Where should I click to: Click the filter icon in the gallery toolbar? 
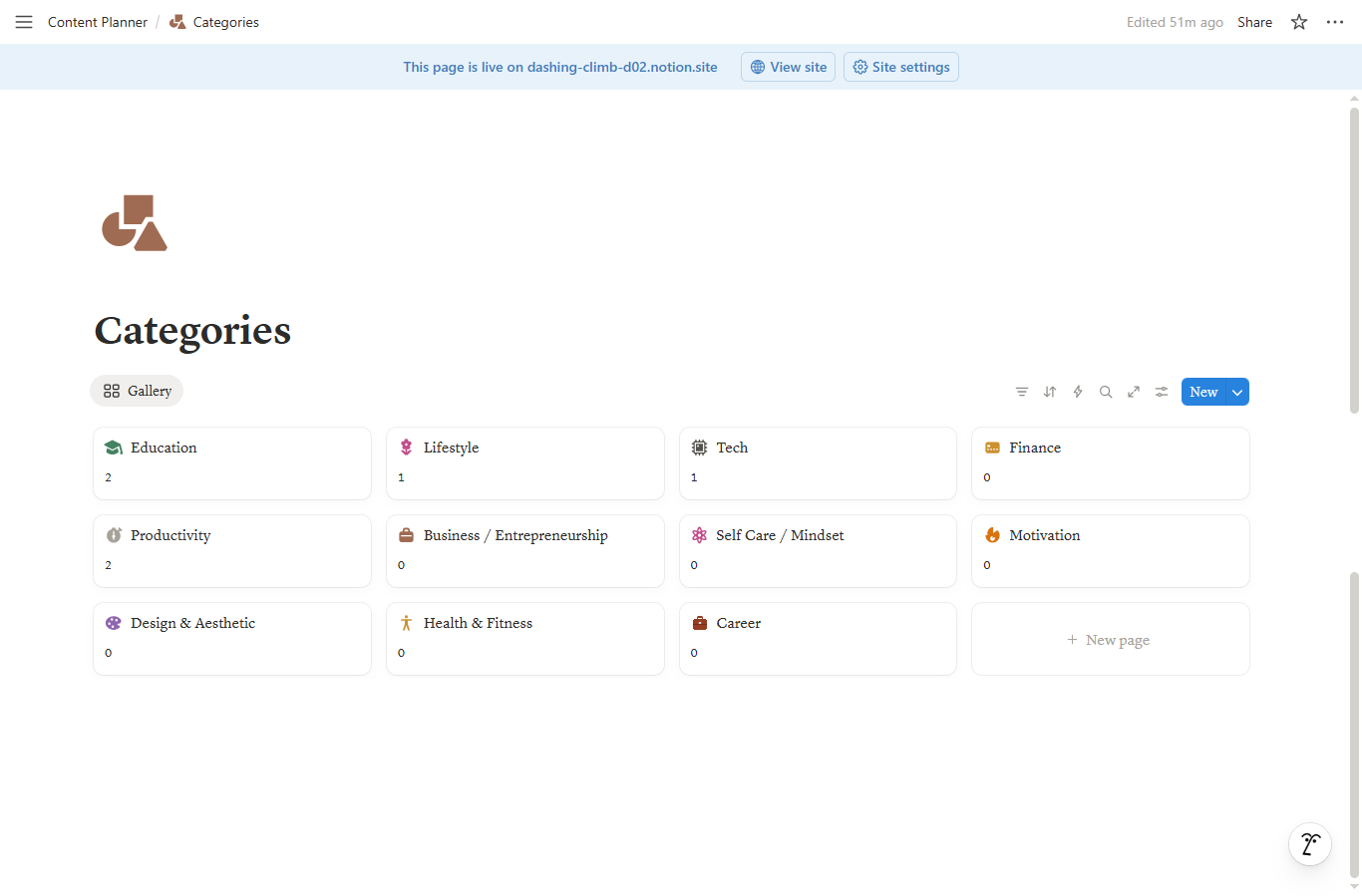1022,392
